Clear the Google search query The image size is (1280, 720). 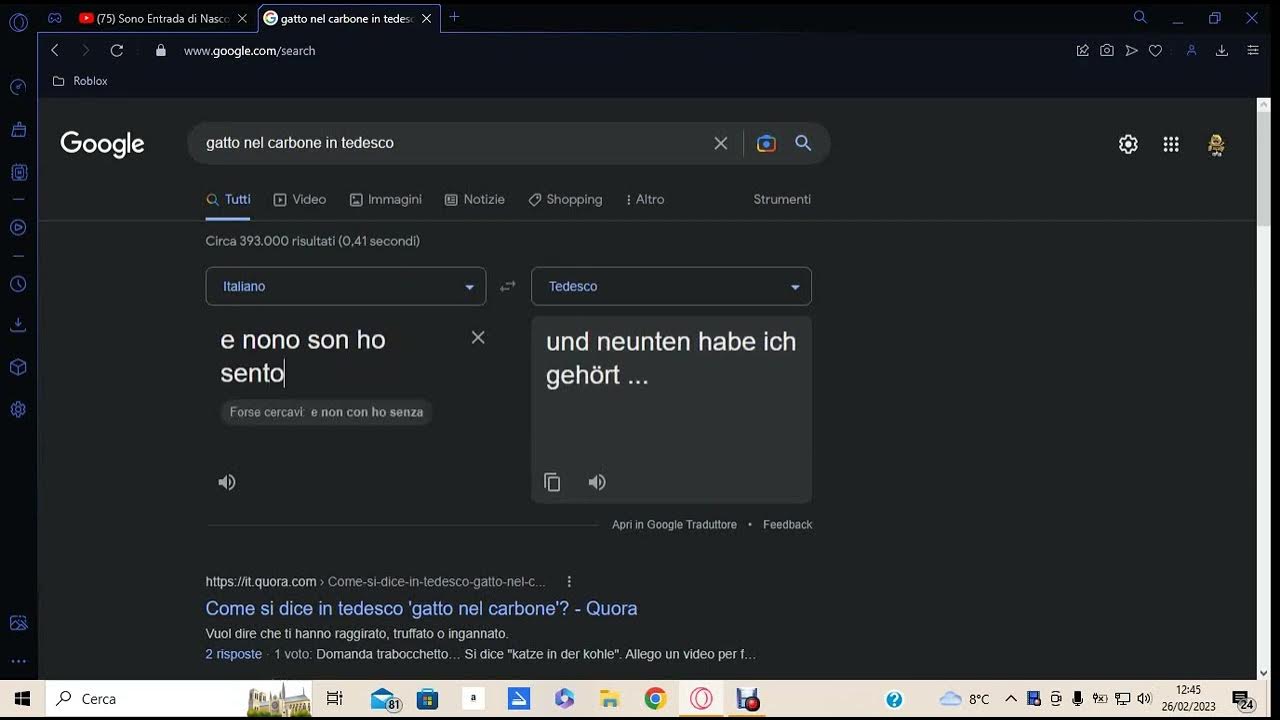click(720, 143)
